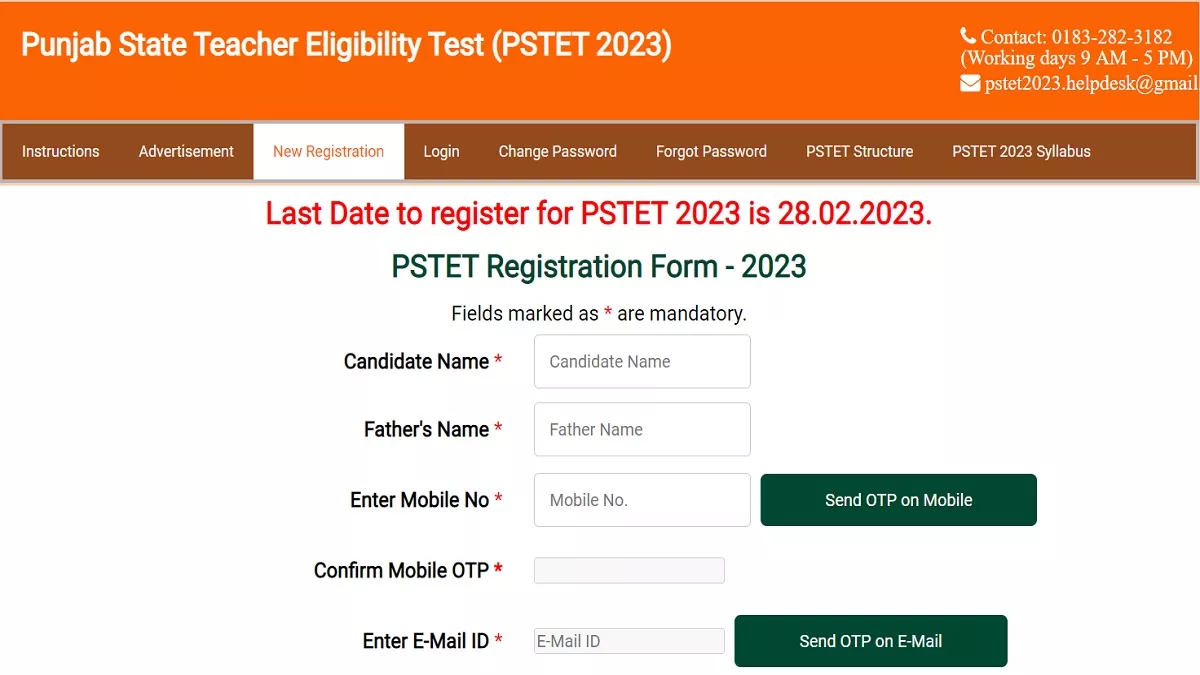Open PSTET 2023 Syllabus page

[1021, 152]
